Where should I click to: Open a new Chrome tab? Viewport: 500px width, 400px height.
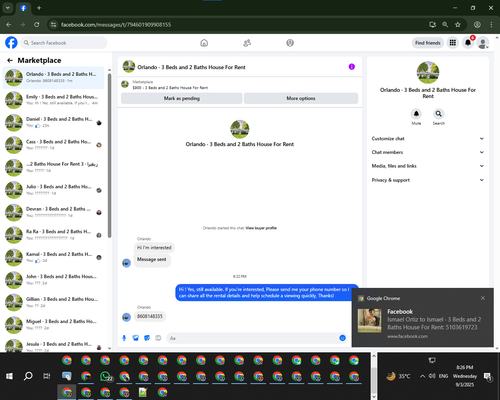[x=39, y=8]
